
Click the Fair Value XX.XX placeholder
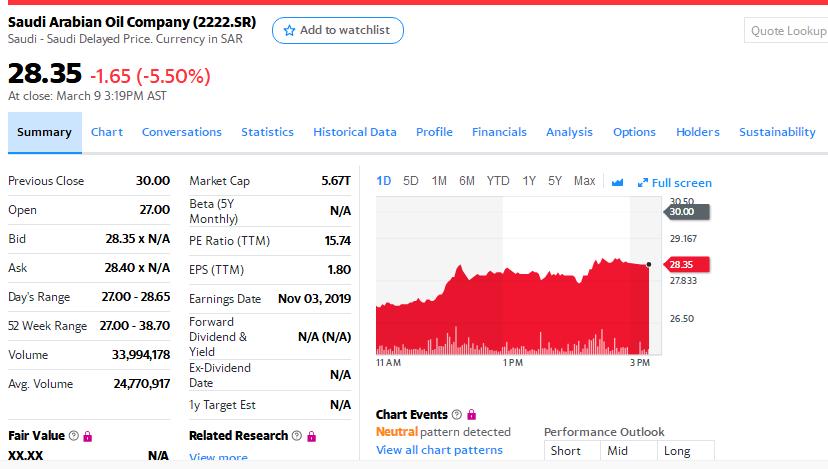(x=25, y=455)
